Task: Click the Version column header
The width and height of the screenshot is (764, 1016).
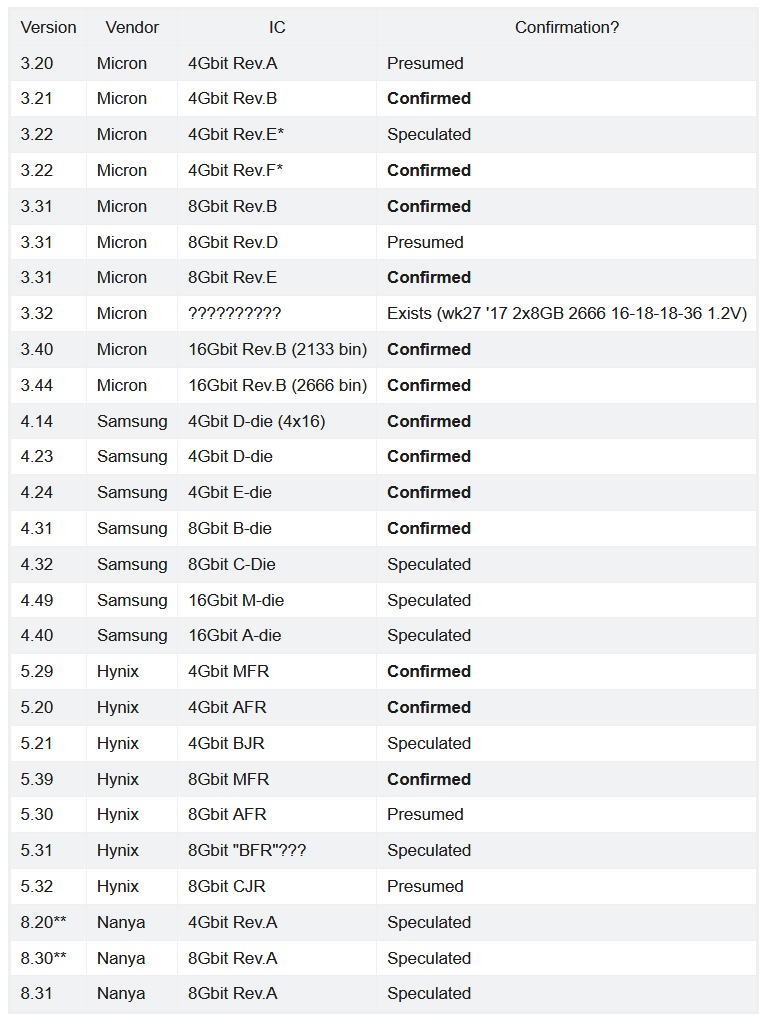Action: 49,27
